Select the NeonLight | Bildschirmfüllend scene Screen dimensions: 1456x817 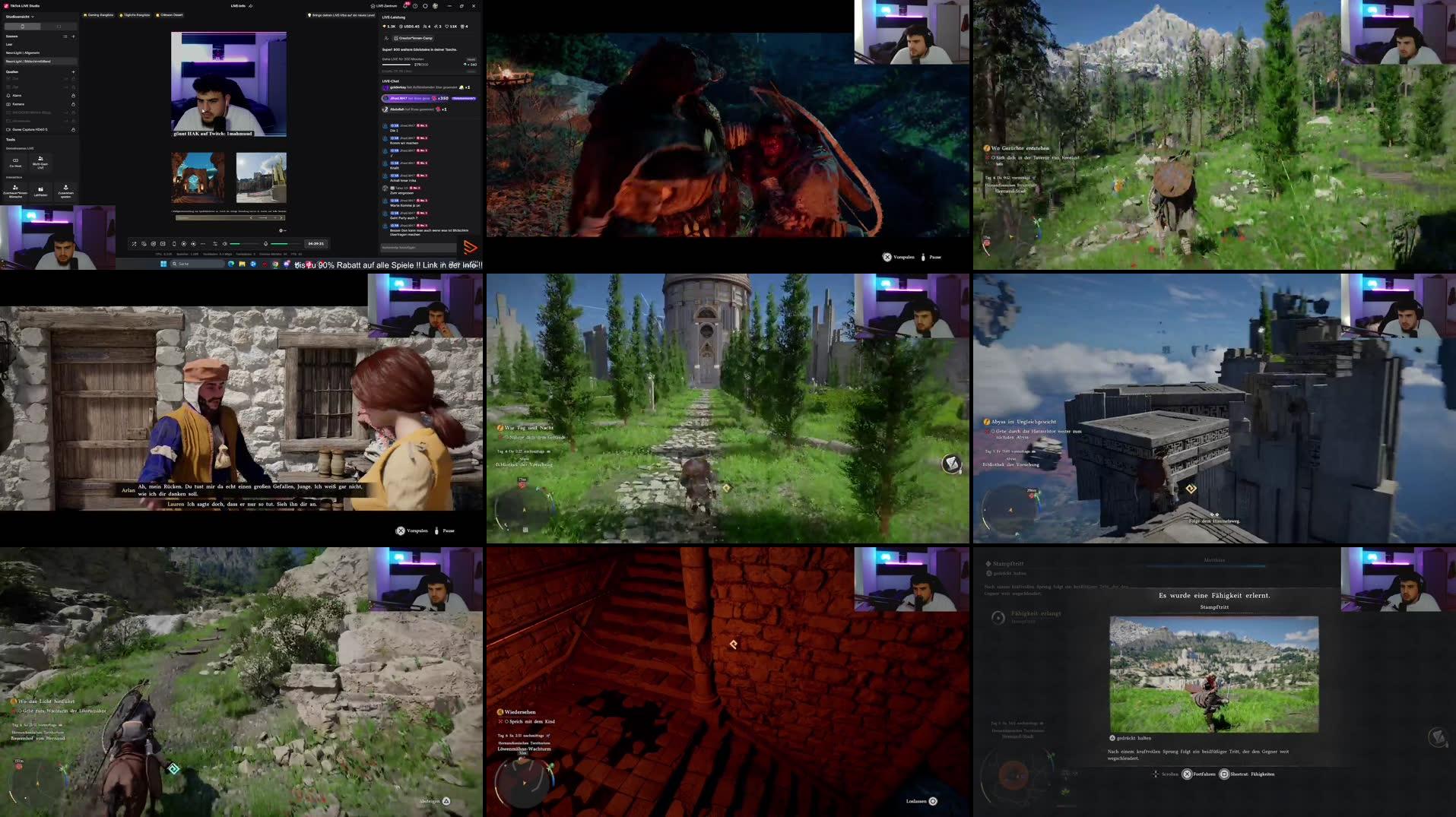pos(40,61)
